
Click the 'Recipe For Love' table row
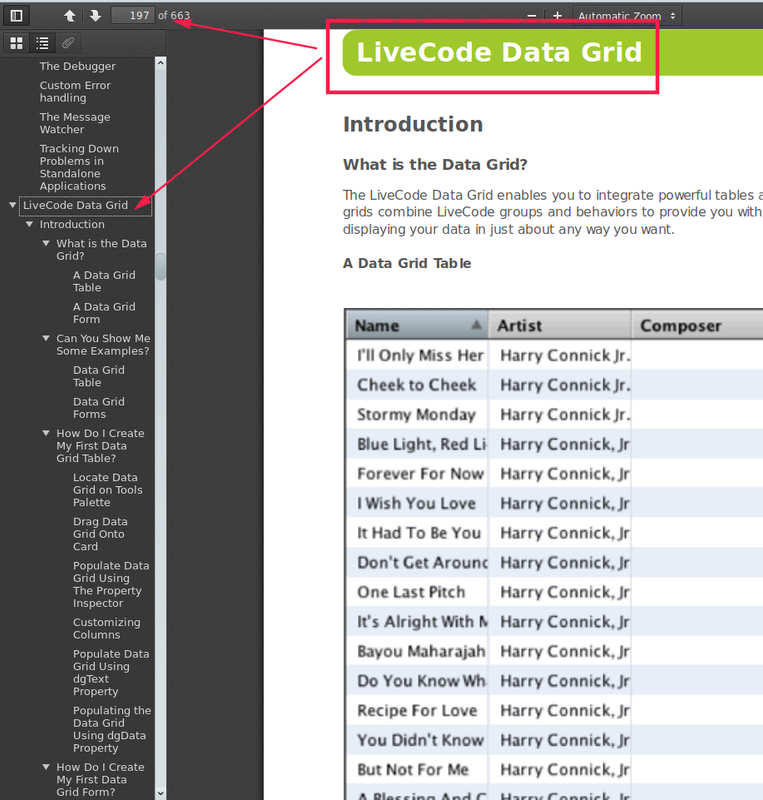coord(554,710)
